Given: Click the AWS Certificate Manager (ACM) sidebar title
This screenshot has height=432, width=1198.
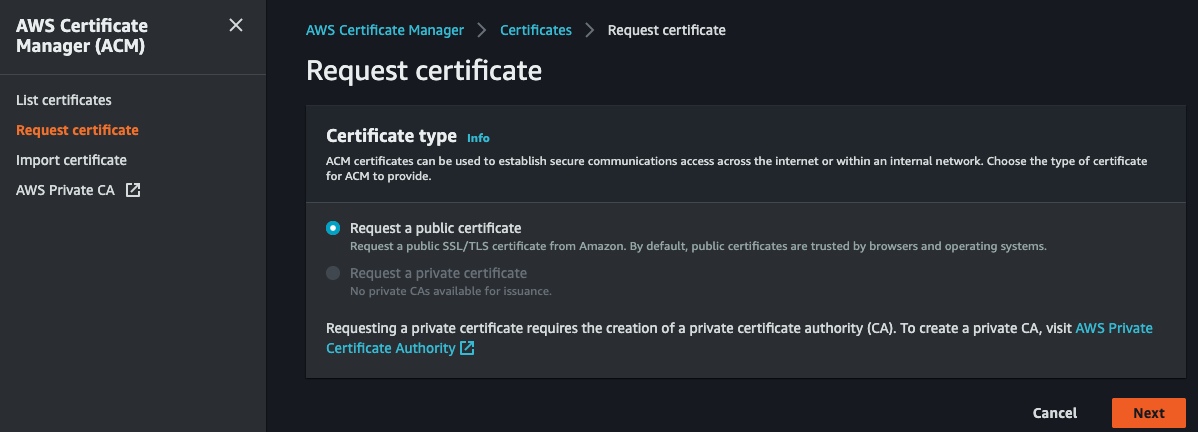Looking at the screenshot, I should [x=82, y=35].
